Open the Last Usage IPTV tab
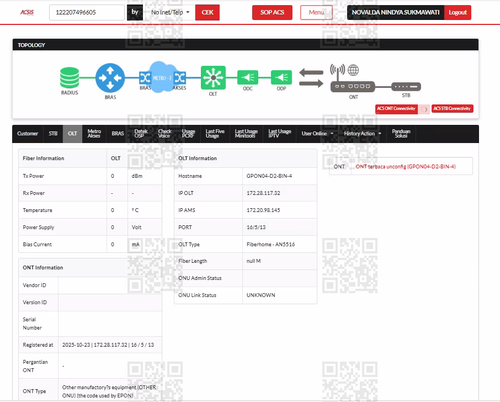This screenshot has height=402, width=500. pos(280,134)
